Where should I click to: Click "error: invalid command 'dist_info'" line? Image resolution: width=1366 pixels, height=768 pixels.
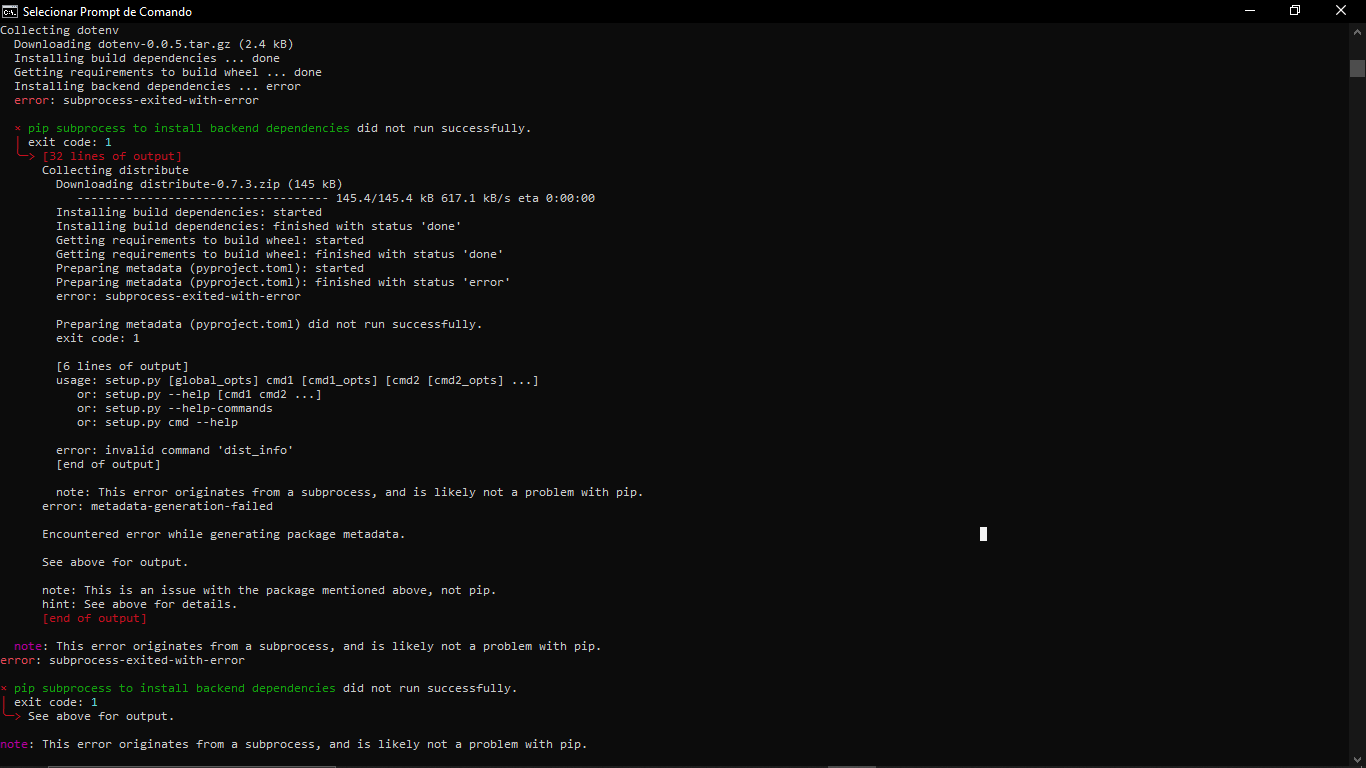click(175, 450)
